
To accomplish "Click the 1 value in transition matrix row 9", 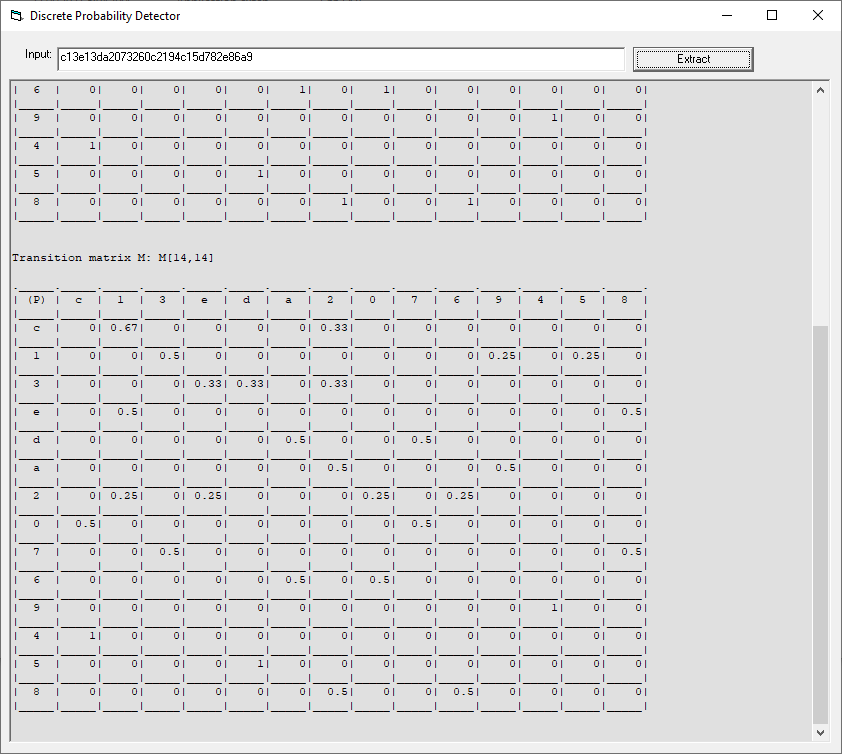I will pos(555,607).
